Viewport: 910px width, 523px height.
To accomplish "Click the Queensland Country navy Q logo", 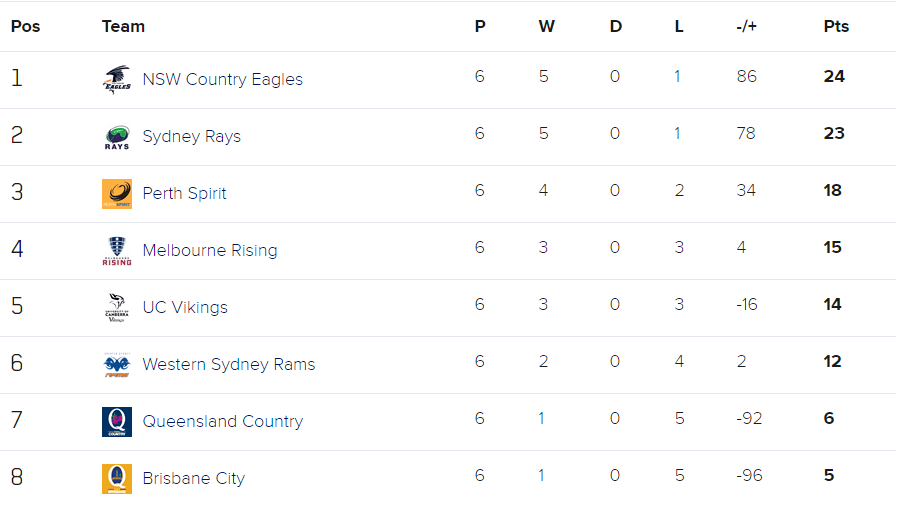I will [117, 422].
